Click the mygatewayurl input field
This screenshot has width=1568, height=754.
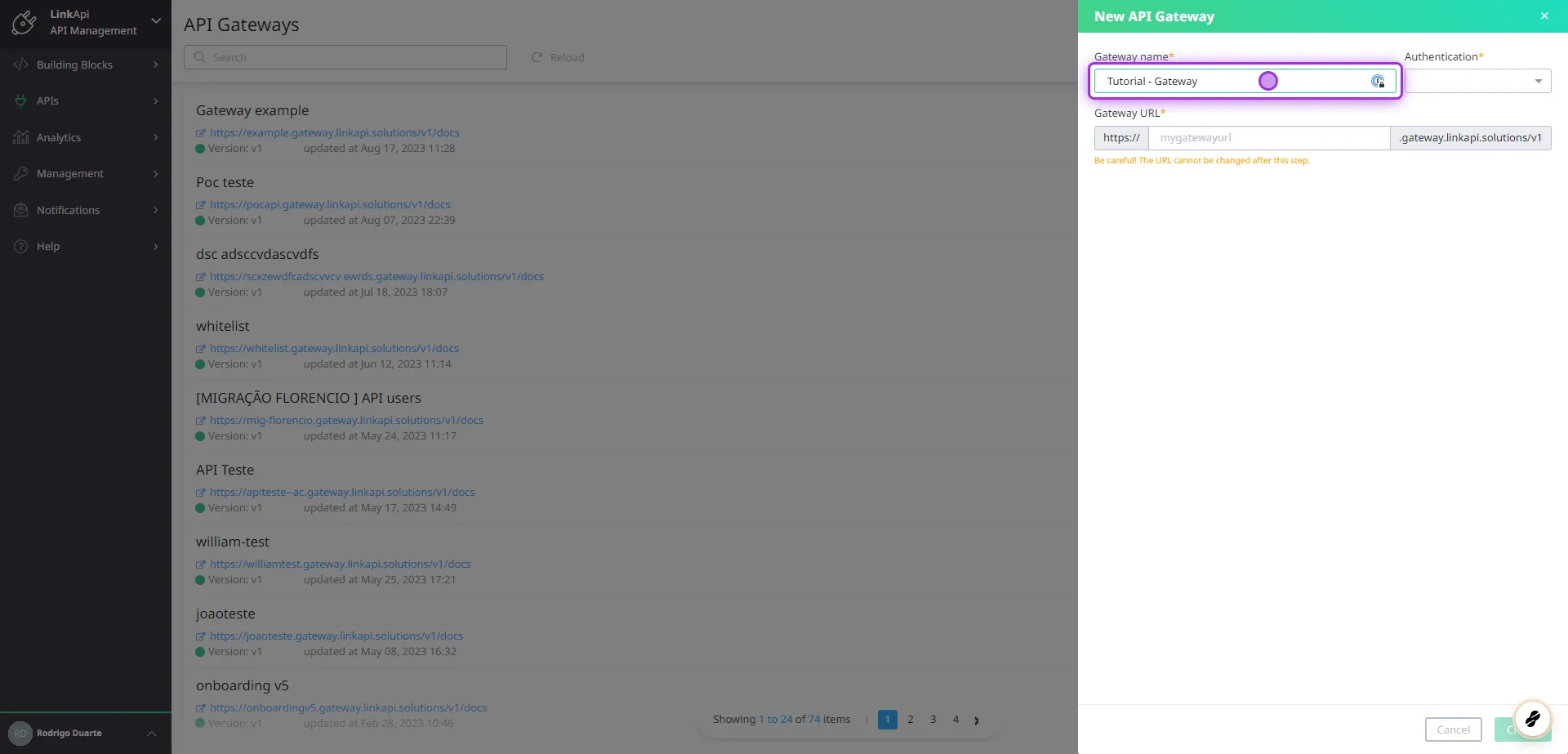click(1268, 137)
